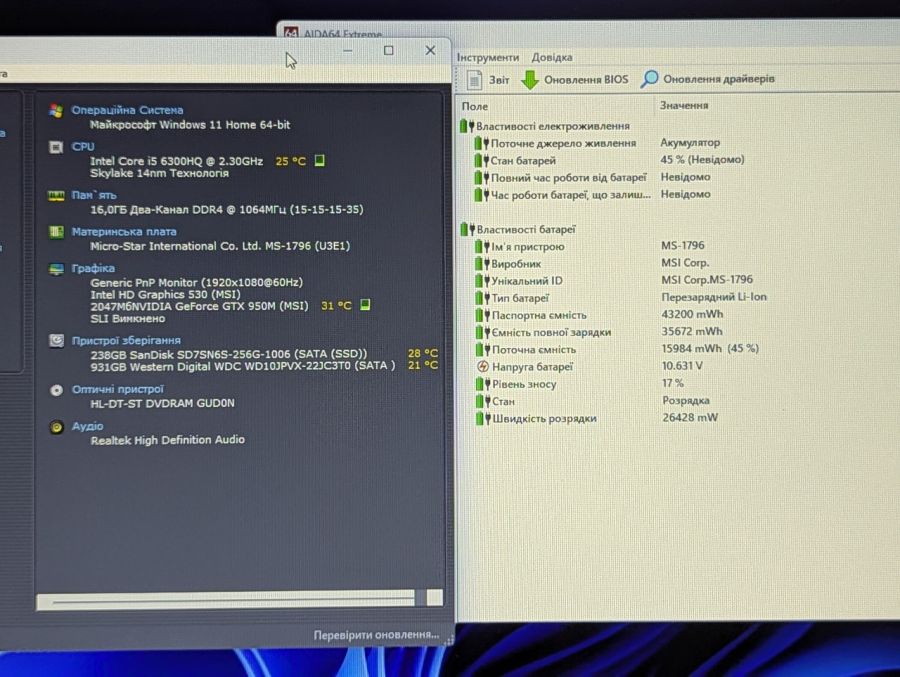The height and width of the screenshot is (677, 900).
Task: Click the Значення column header in AIDA64
Action: pyautogui.click(x=684, y=106)
